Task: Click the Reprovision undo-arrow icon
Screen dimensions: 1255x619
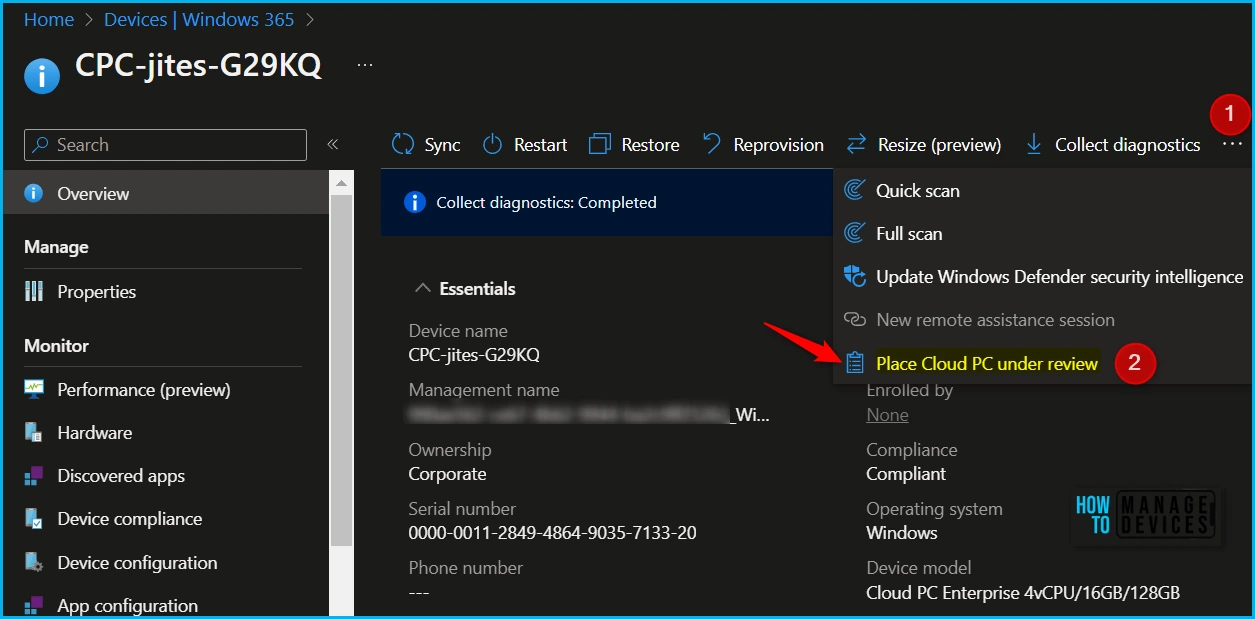Action: coord(712,144)
